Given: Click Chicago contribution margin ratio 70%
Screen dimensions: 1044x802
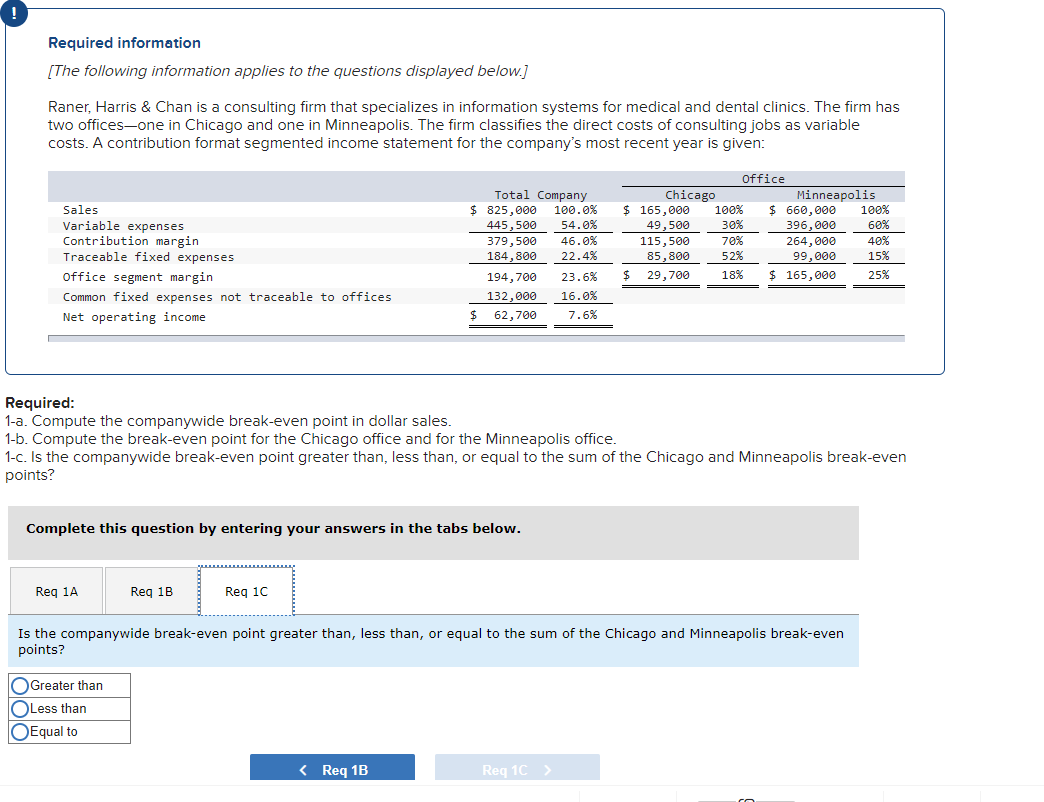Looking at the screenshot, I should (x=732, y=241).
